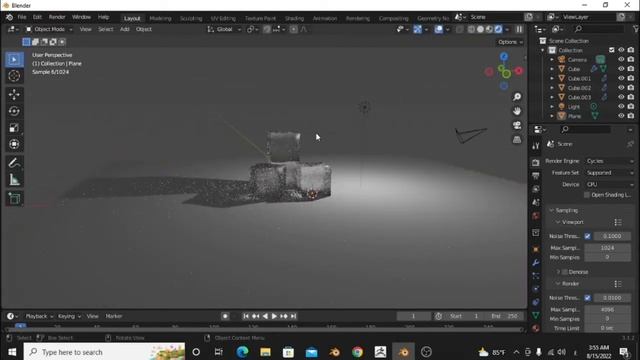Hide Cube in viewport
This screenshot has height=360, width=640.
click(621, 69)
